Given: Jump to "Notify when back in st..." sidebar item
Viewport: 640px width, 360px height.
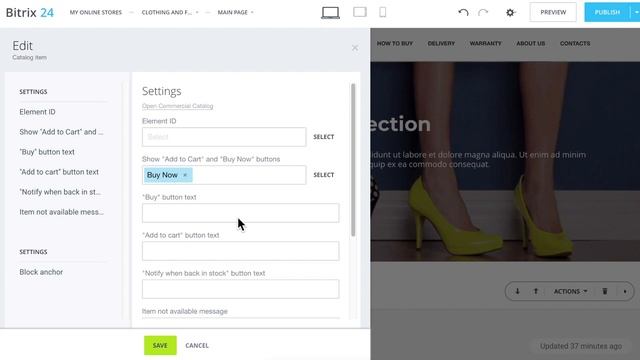Looking at the screenshot, I should click(x=60, y=192).
